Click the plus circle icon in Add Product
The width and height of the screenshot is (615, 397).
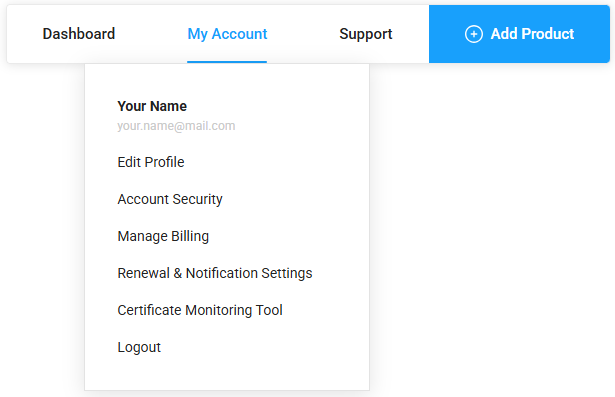pyautogui.click(x=473, y=34)
